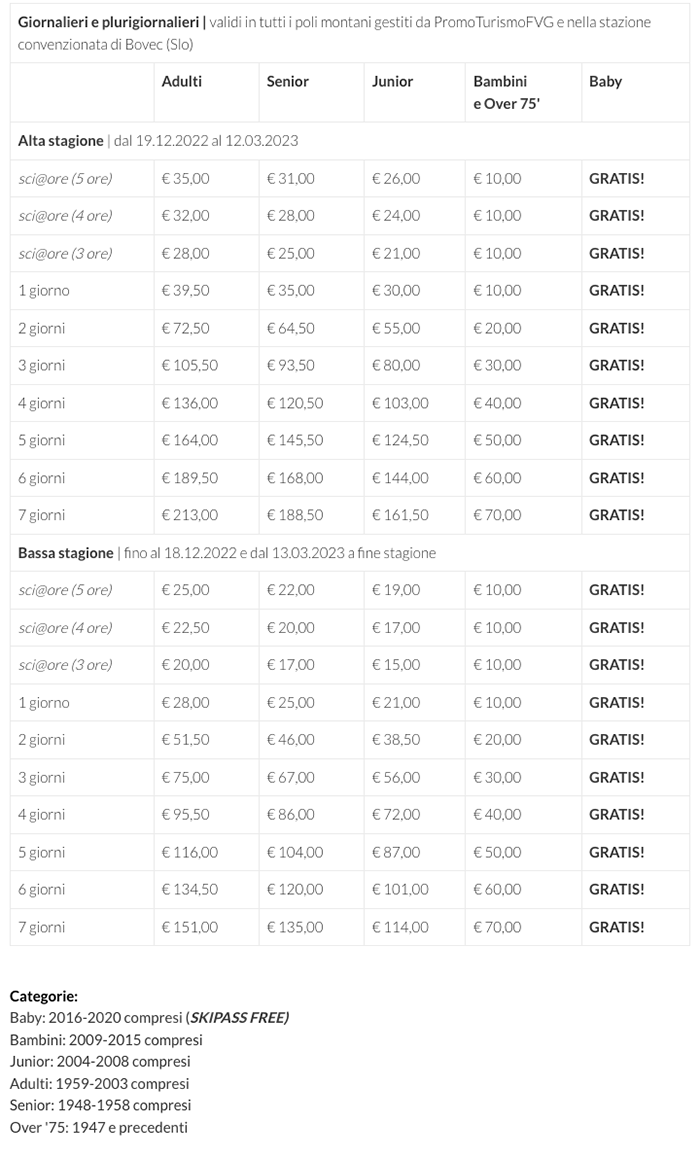Click the Bambini e Over 75' header
Screen dimensions: 700x1157
pyautogui.click(x=506, y=92)
